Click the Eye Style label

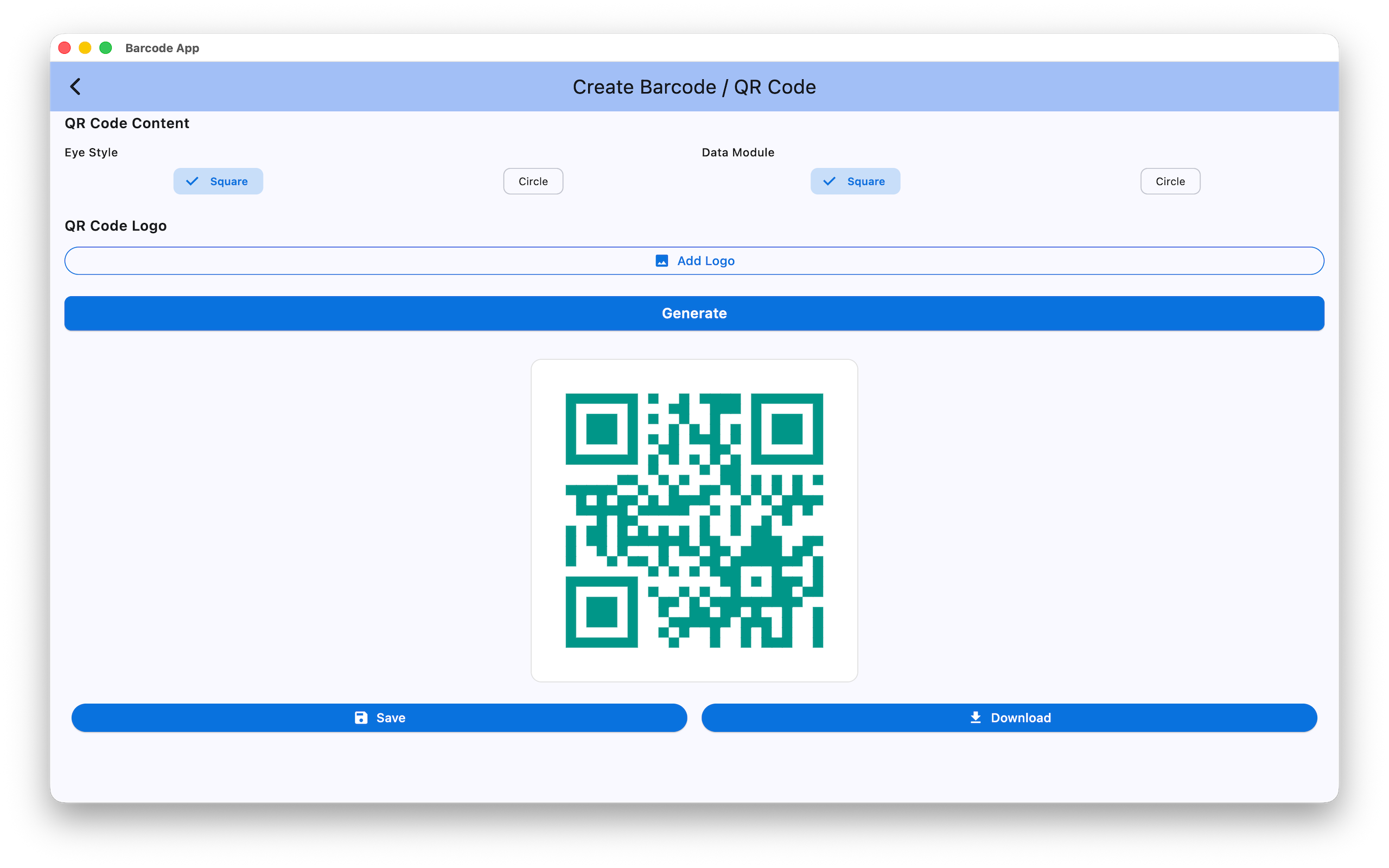point(91,152)
